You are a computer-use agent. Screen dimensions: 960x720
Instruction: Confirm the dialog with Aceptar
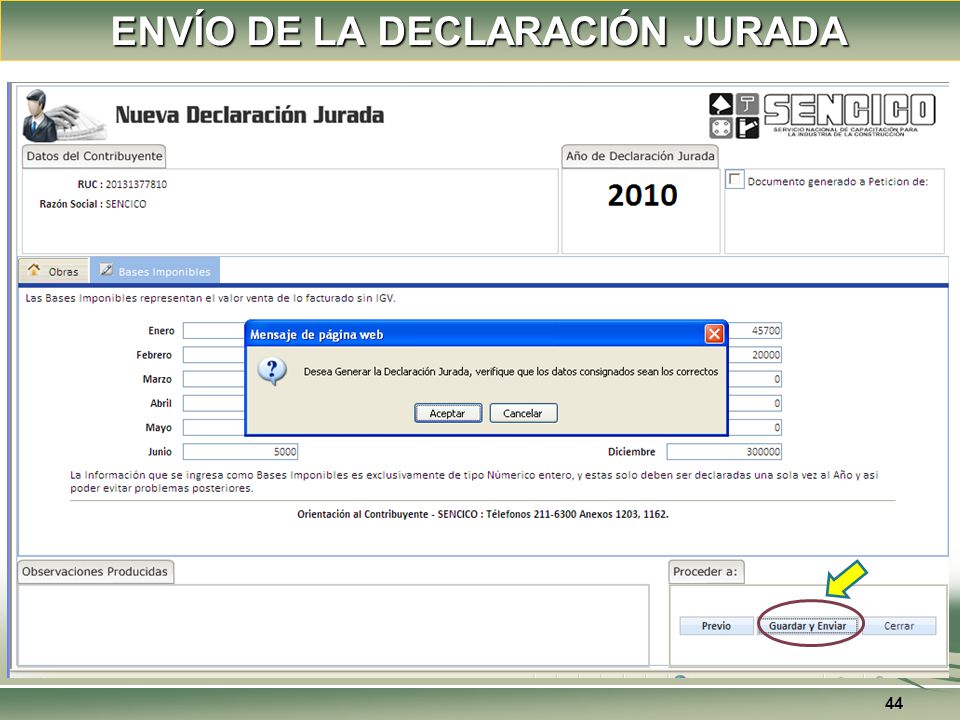pos(448,413)
